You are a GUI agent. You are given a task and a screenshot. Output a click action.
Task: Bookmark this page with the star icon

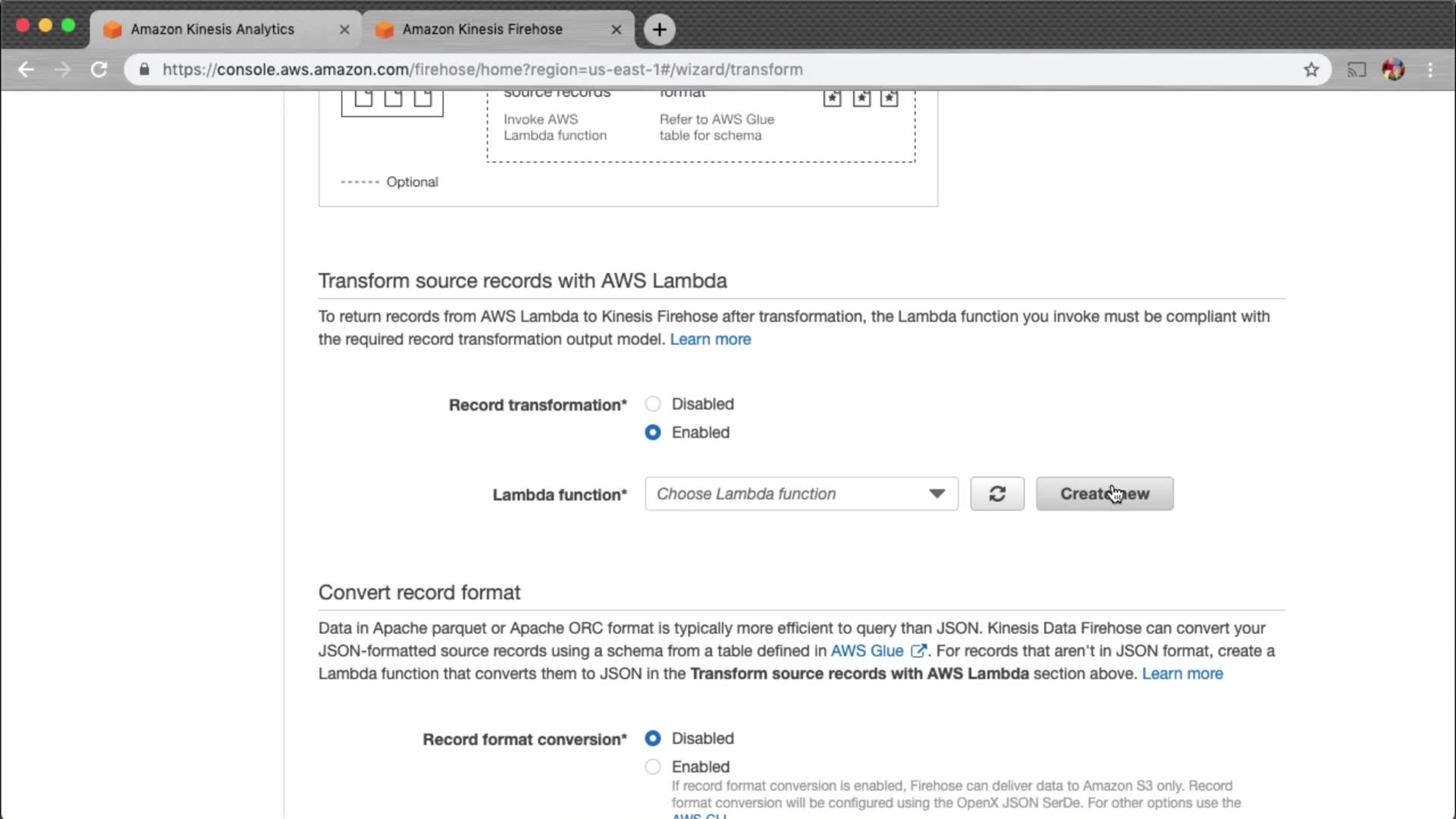click(1311, 70)
